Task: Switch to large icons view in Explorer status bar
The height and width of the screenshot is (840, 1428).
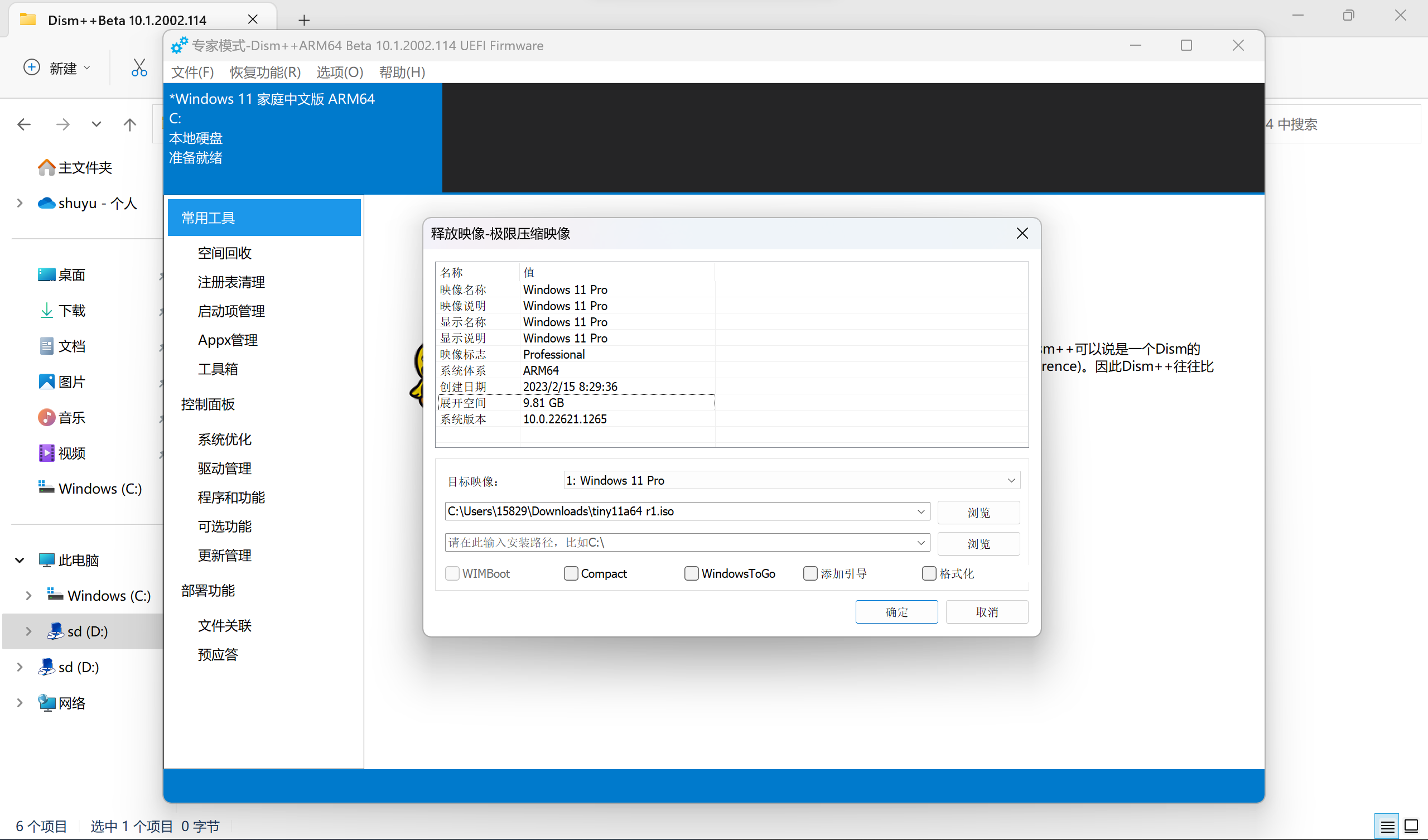Action: click(x=1412, y=827)
